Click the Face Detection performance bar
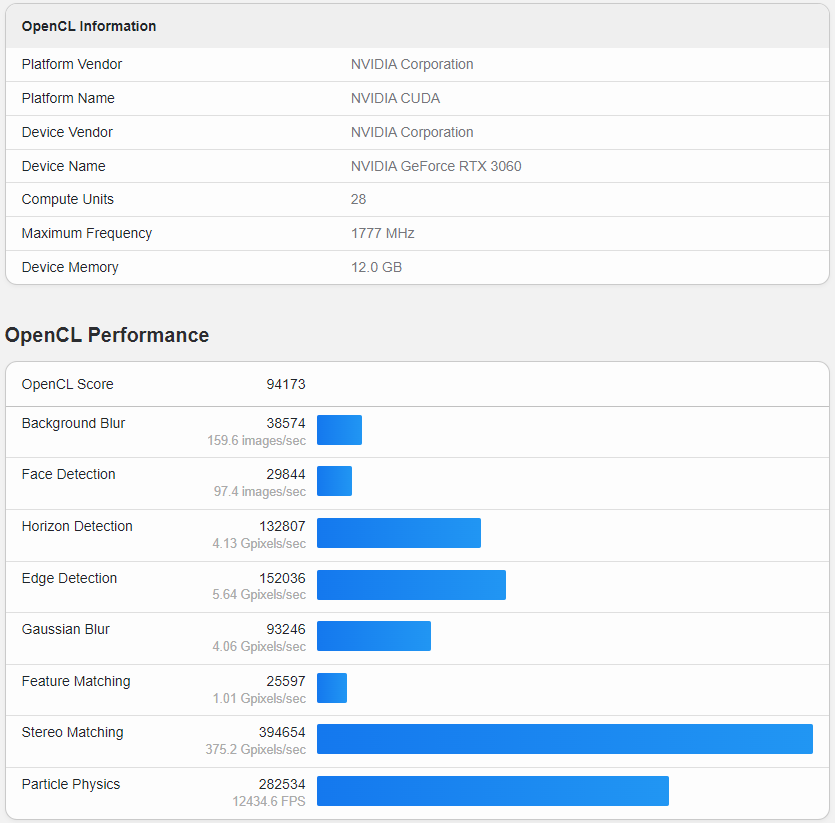This screenshot has height=823, width=835. point(334,481)
